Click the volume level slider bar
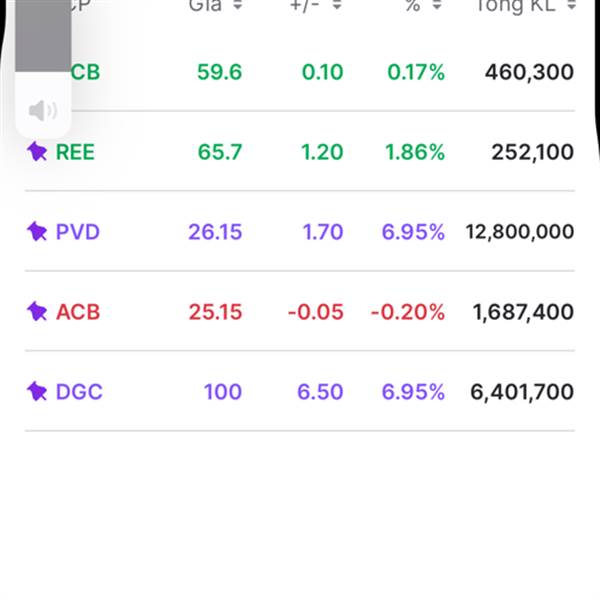Screen dimensions: 600x600 pos(43,40)
